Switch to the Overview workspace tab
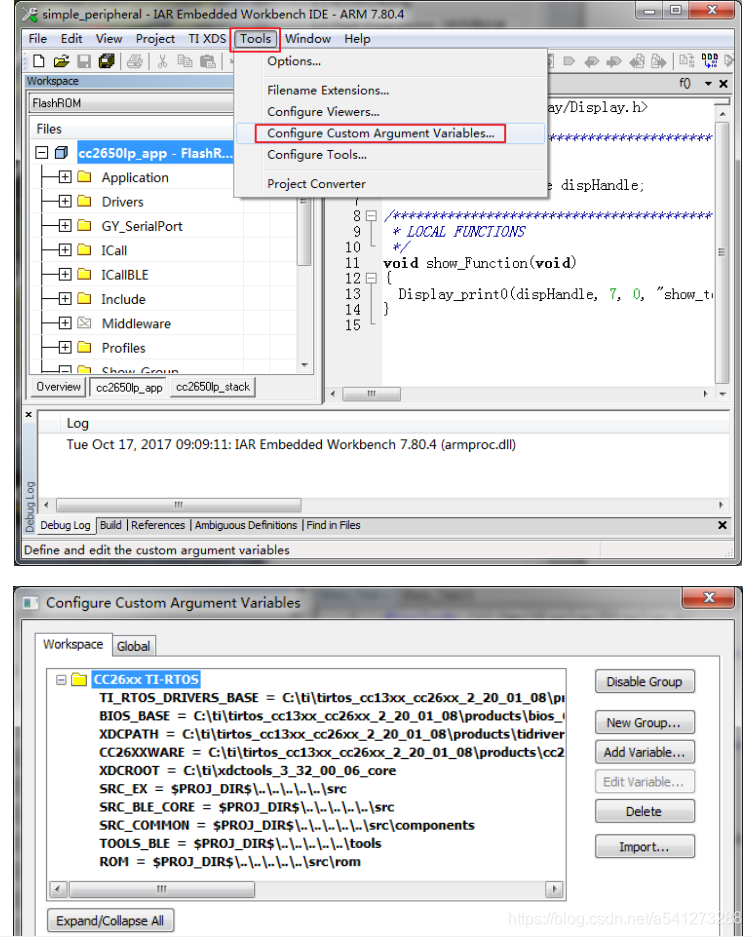This screenshot has width=752, height=937. click(58, 387)
